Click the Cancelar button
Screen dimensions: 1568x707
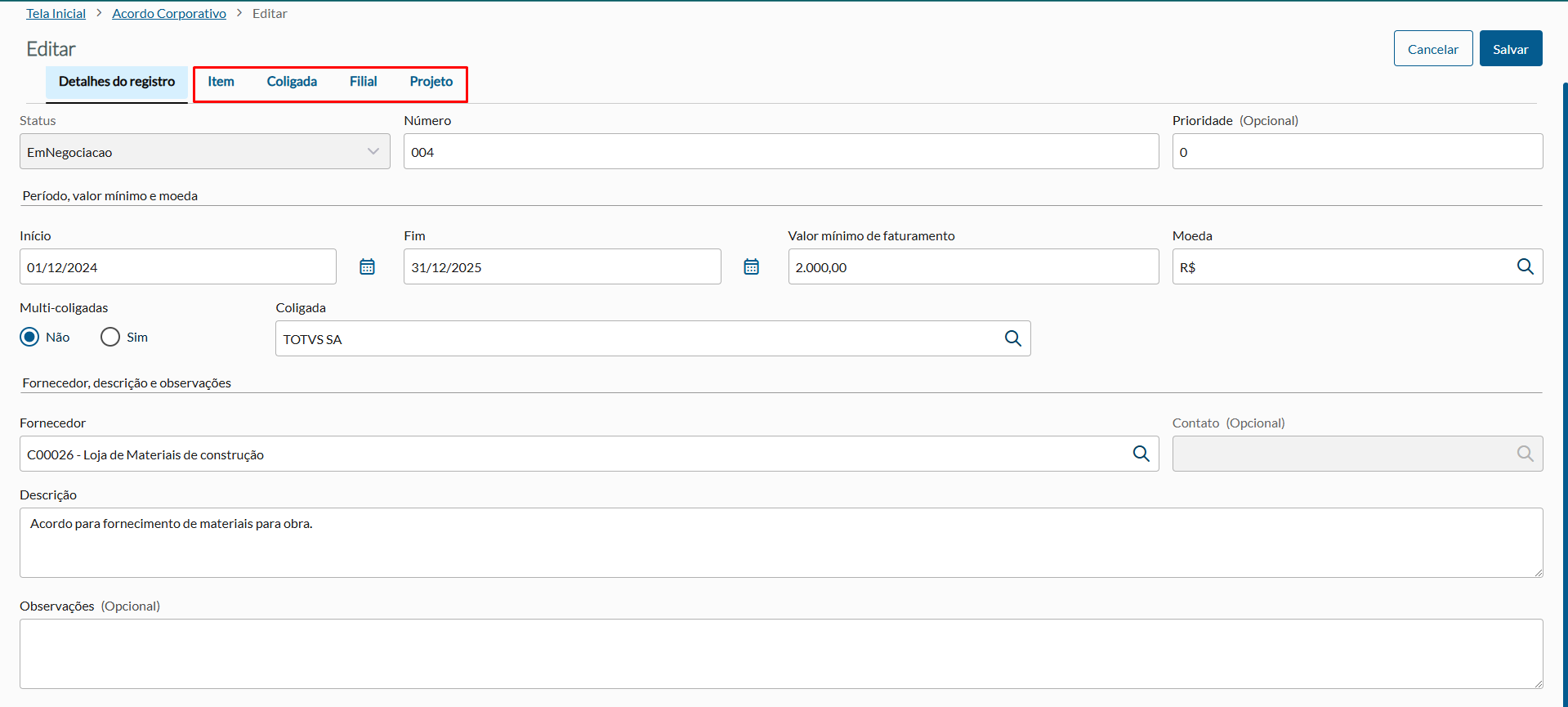click(x=1433, y=48)
